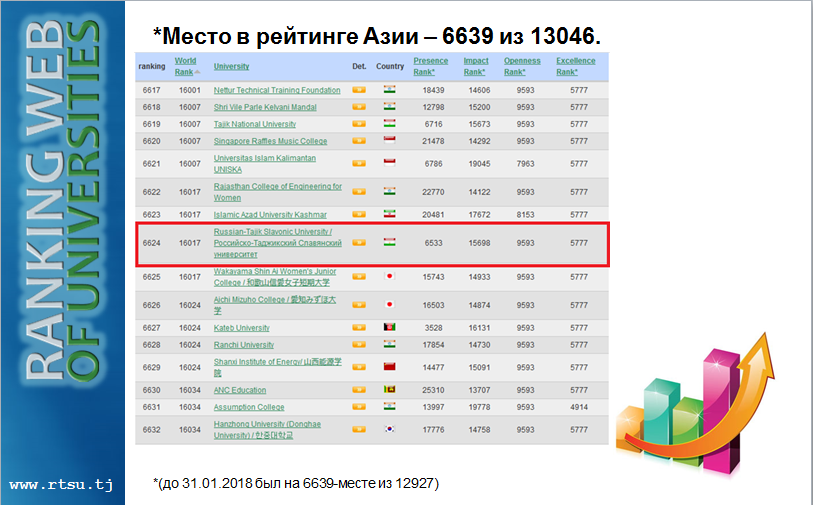Open Islamic Azad University Kashmar link
The width and height of the screenshot is (813, 505).
(270, 215)
